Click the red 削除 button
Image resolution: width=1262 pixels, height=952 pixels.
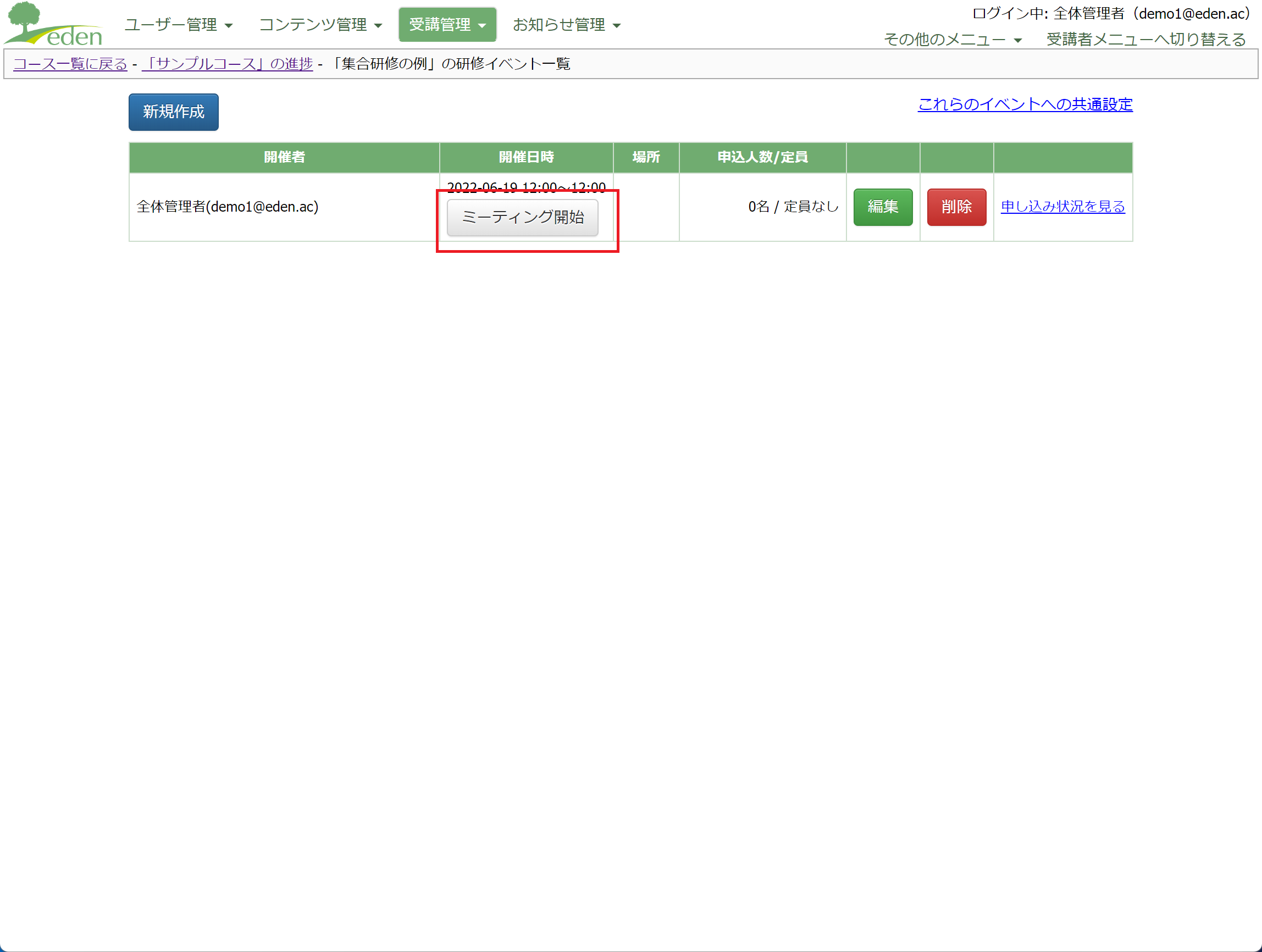956,207
